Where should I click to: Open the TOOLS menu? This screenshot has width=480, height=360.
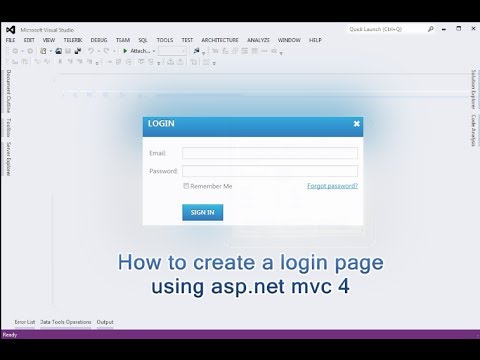[165, 40]
